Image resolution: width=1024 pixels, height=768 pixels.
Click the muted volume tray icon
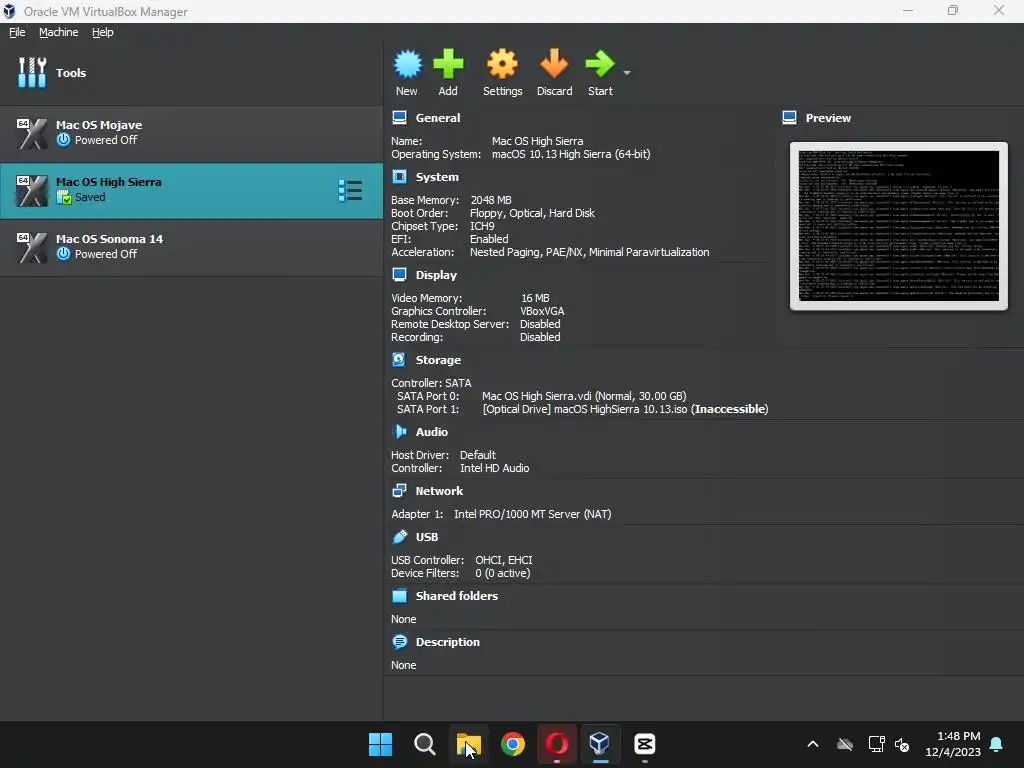(902, 744)
